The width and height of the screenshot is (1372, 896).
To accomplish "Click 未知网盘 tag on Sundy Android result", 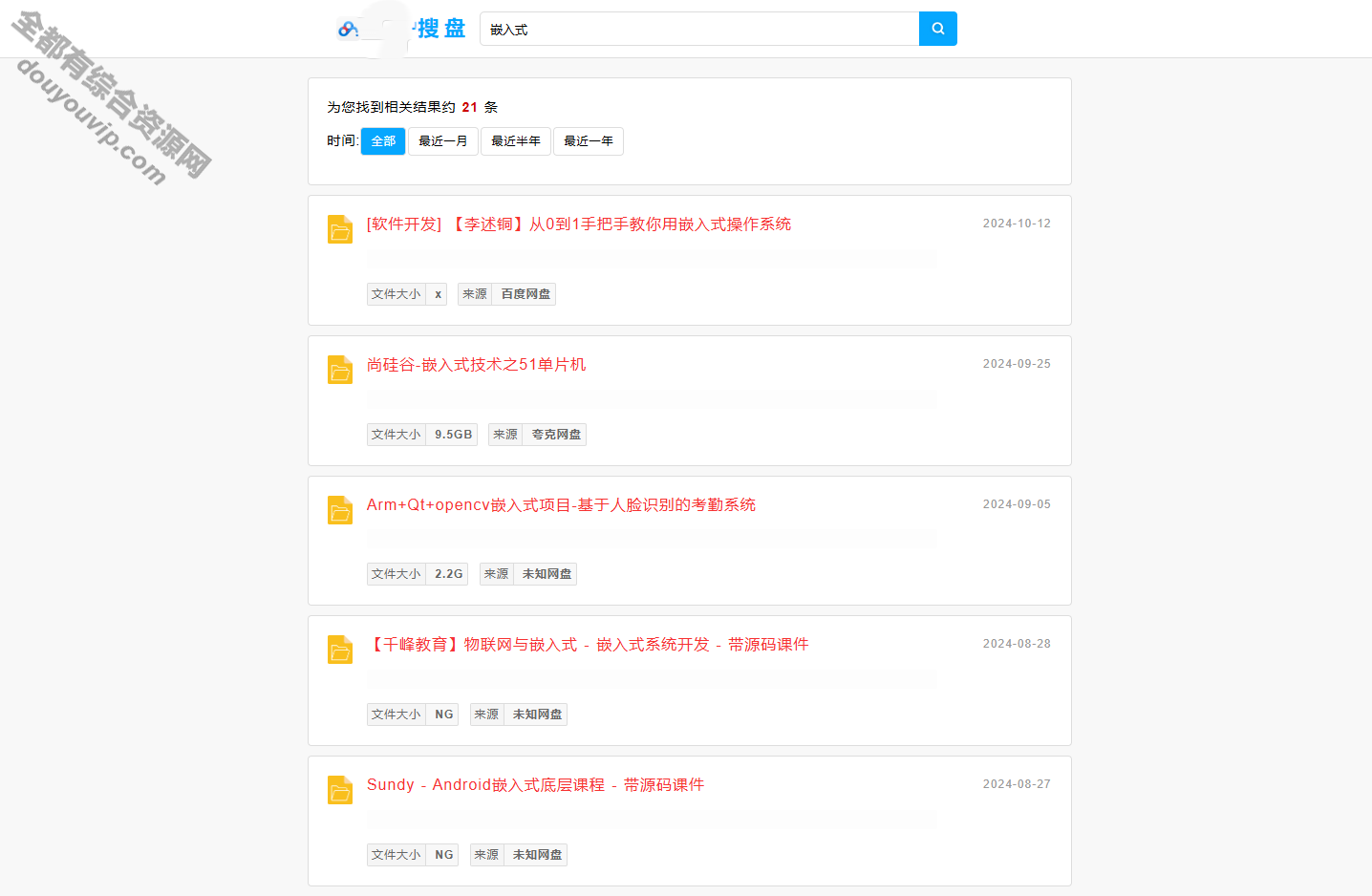I will (x=537, y=855).
